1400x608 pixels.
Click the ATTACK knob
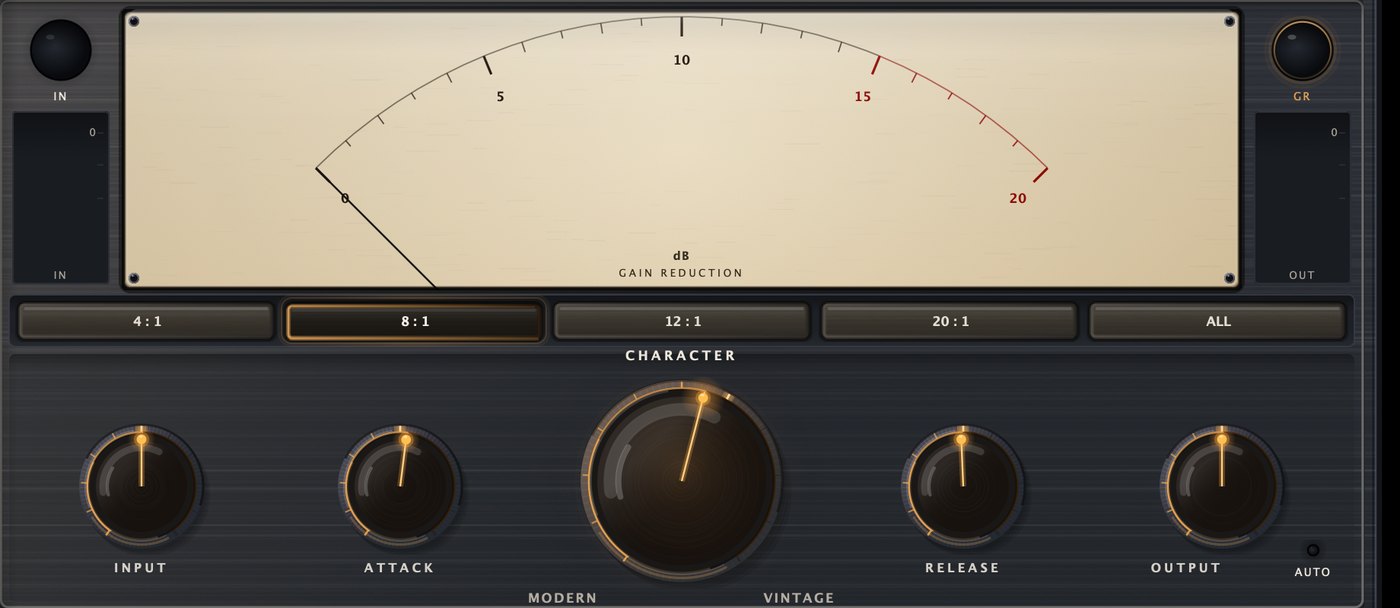(x=400, y=486)
